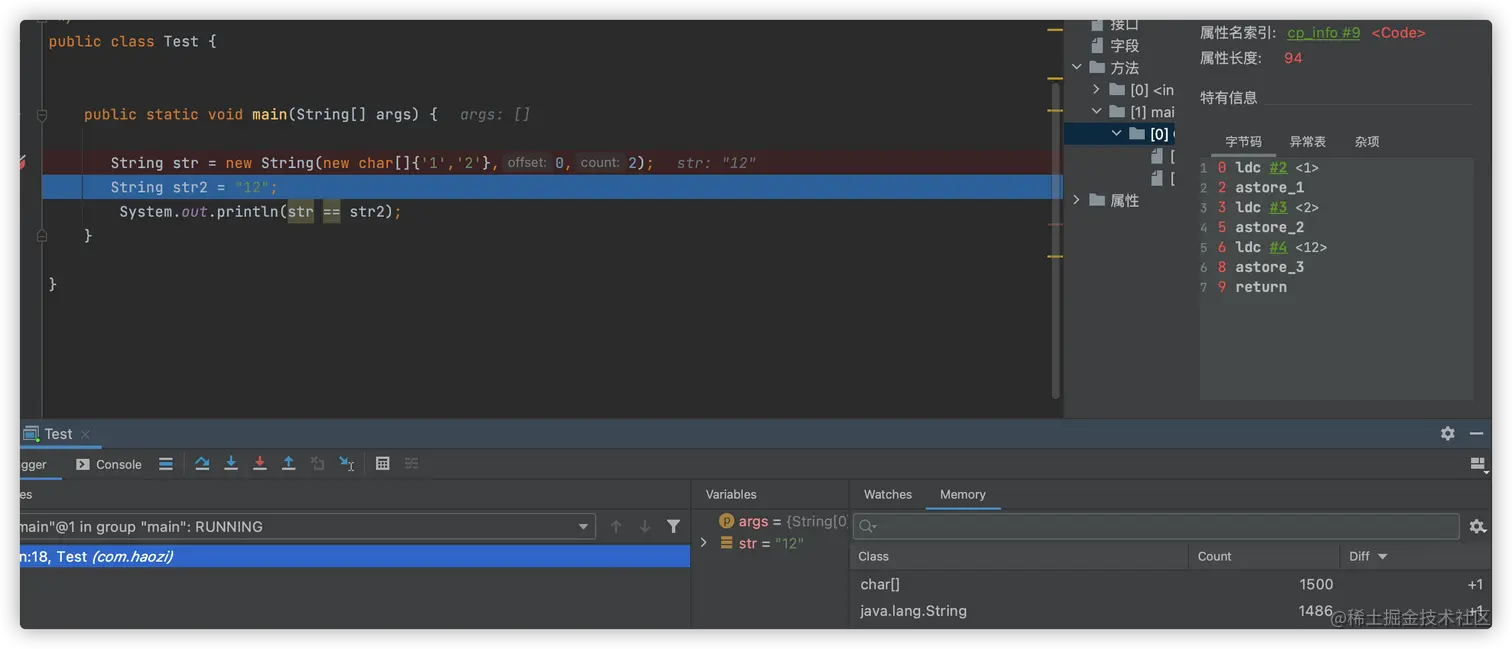Select previous frame with up arrow
Viewport: 1512px width, 649px height.
point(616,526)
